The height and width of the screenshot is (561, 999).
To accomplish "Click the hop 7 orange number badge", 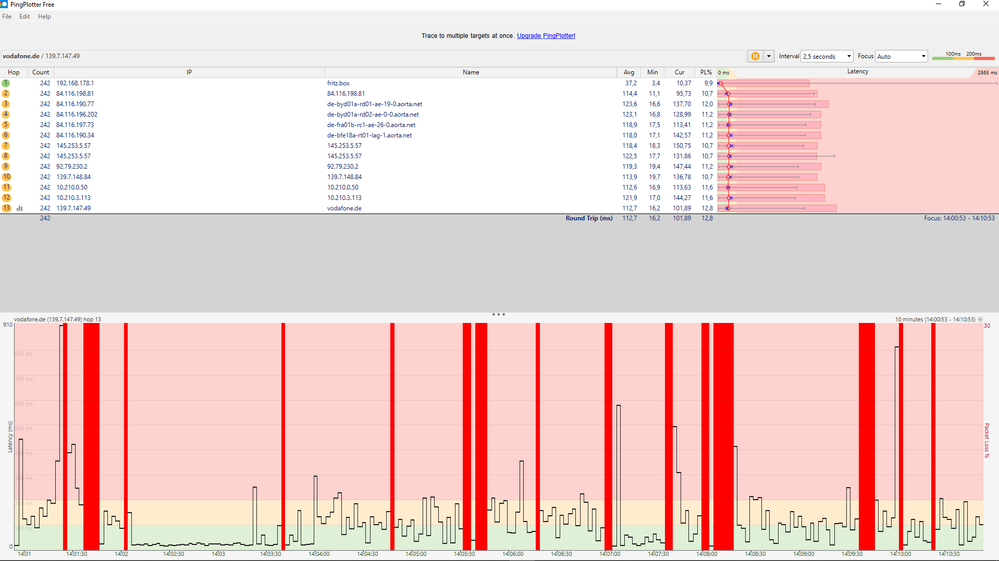I will coord(6,146).
